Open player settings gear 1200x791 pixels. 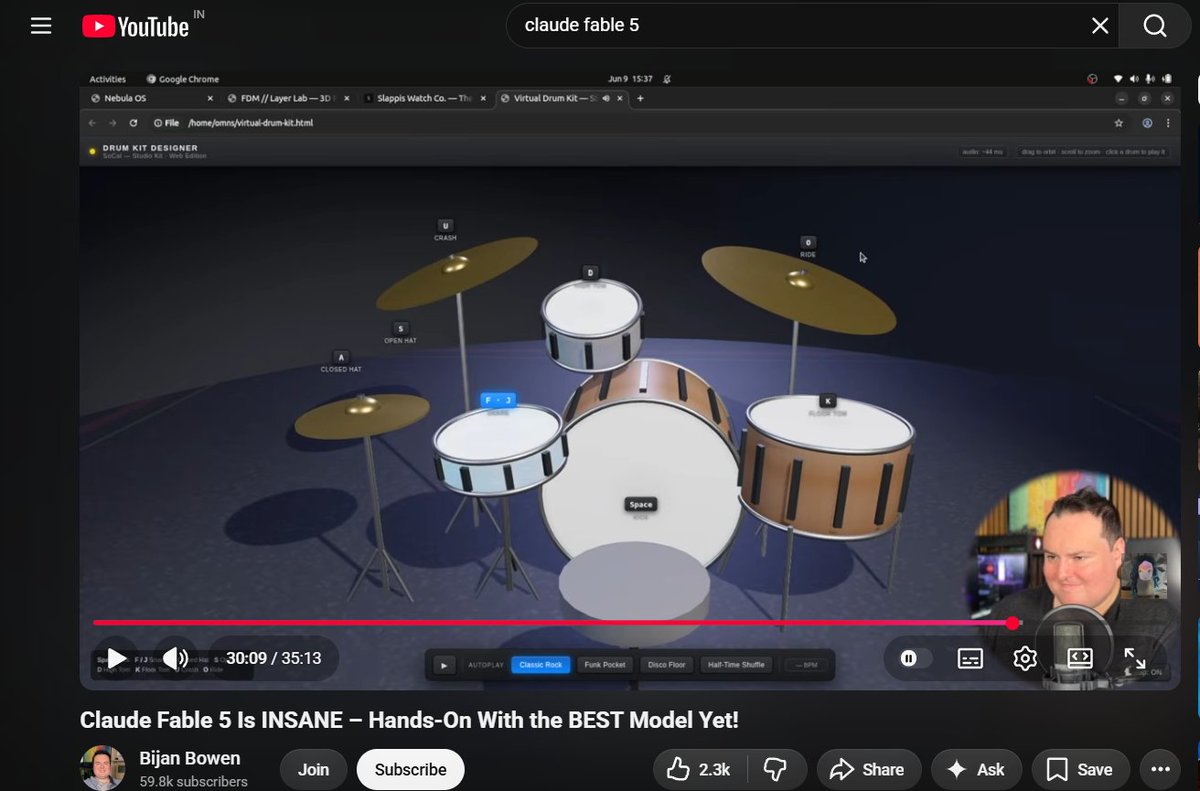(1024, 658)
